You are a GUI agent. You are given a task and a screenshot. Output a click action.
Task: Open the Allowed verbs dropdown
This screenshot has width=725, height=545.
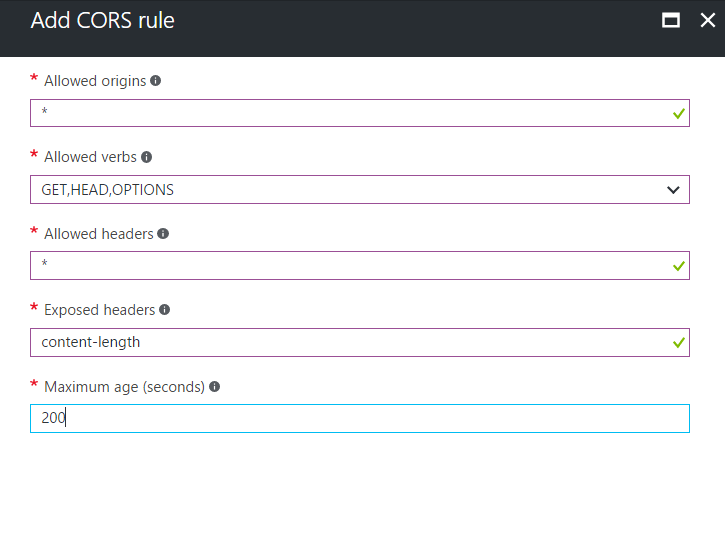[360, 190]
